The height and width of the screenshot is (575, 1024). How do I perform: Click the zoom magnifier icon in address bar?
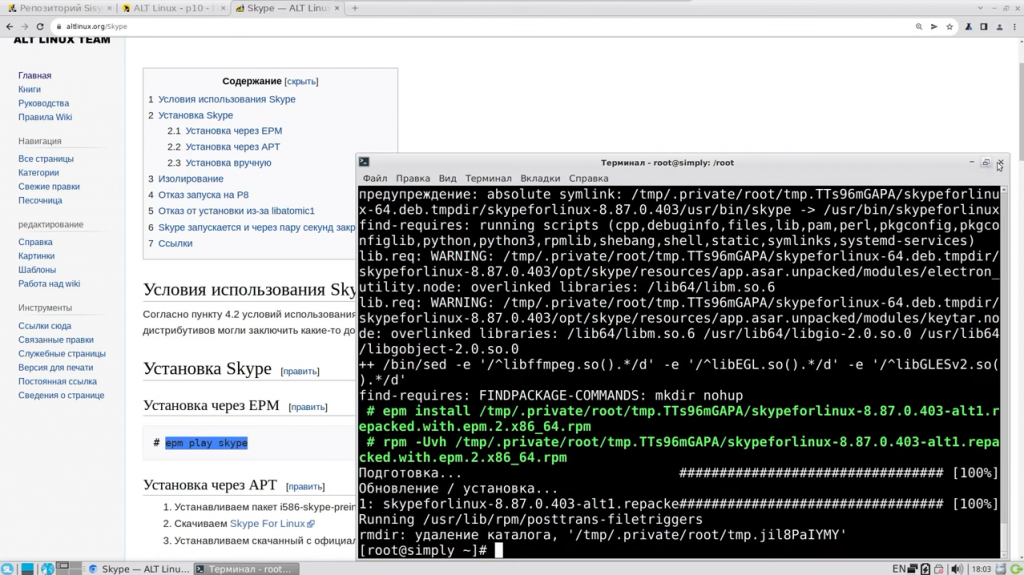click(919, 27)
